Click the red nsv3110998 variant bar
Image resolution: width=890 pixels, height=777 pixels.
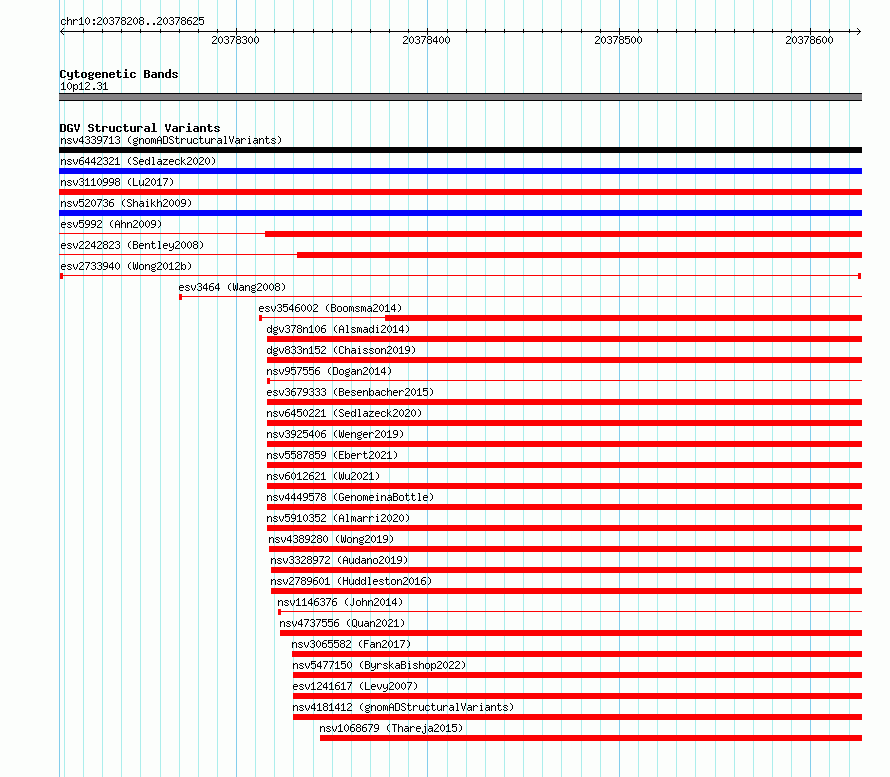460,192
